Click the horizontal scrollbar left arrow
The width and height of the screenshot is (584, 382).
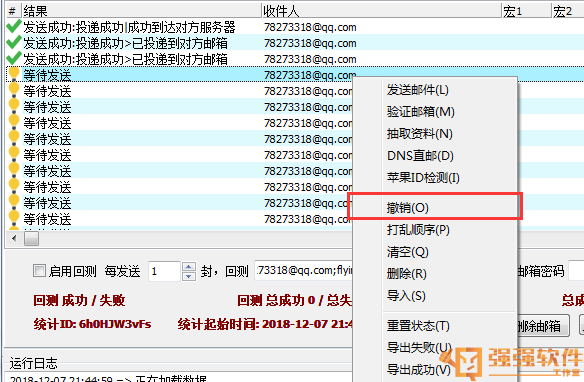(14, 238)
